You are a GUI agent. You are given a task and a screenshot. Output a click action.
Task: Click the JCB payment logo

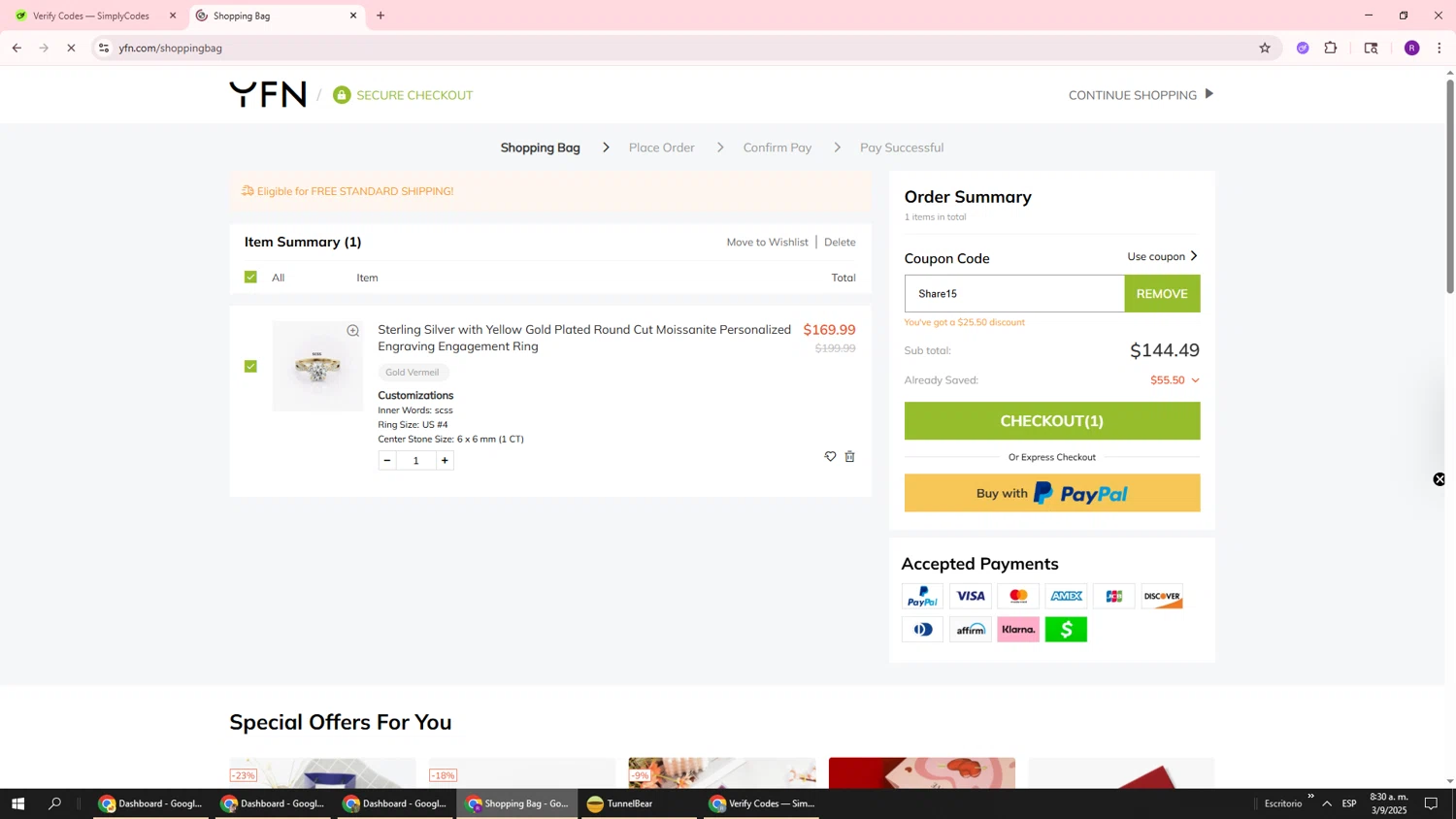pyautogui.click(x=1114, y=597)
